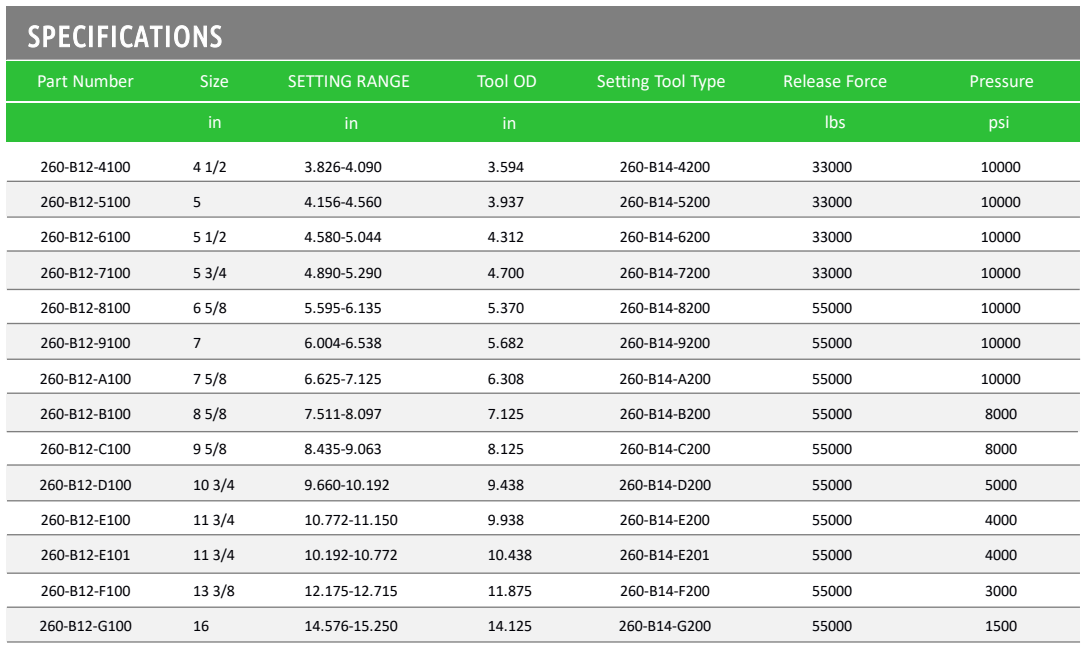Click pressure value 1500

pyautogui.click(x=1001, y=626)
